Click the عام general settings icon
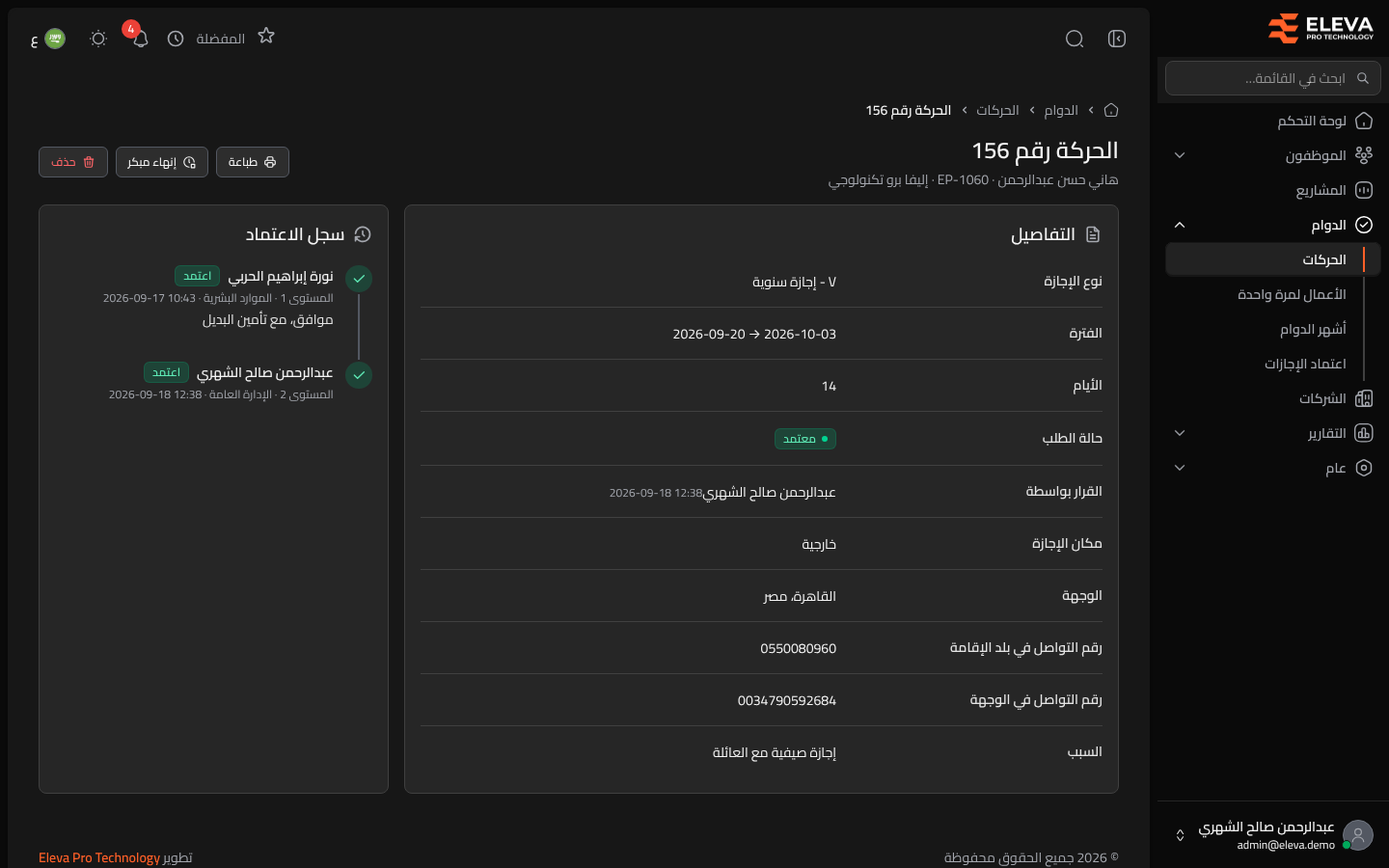Viewport: 1389px width, 868px height. [x=1364, y=468]
